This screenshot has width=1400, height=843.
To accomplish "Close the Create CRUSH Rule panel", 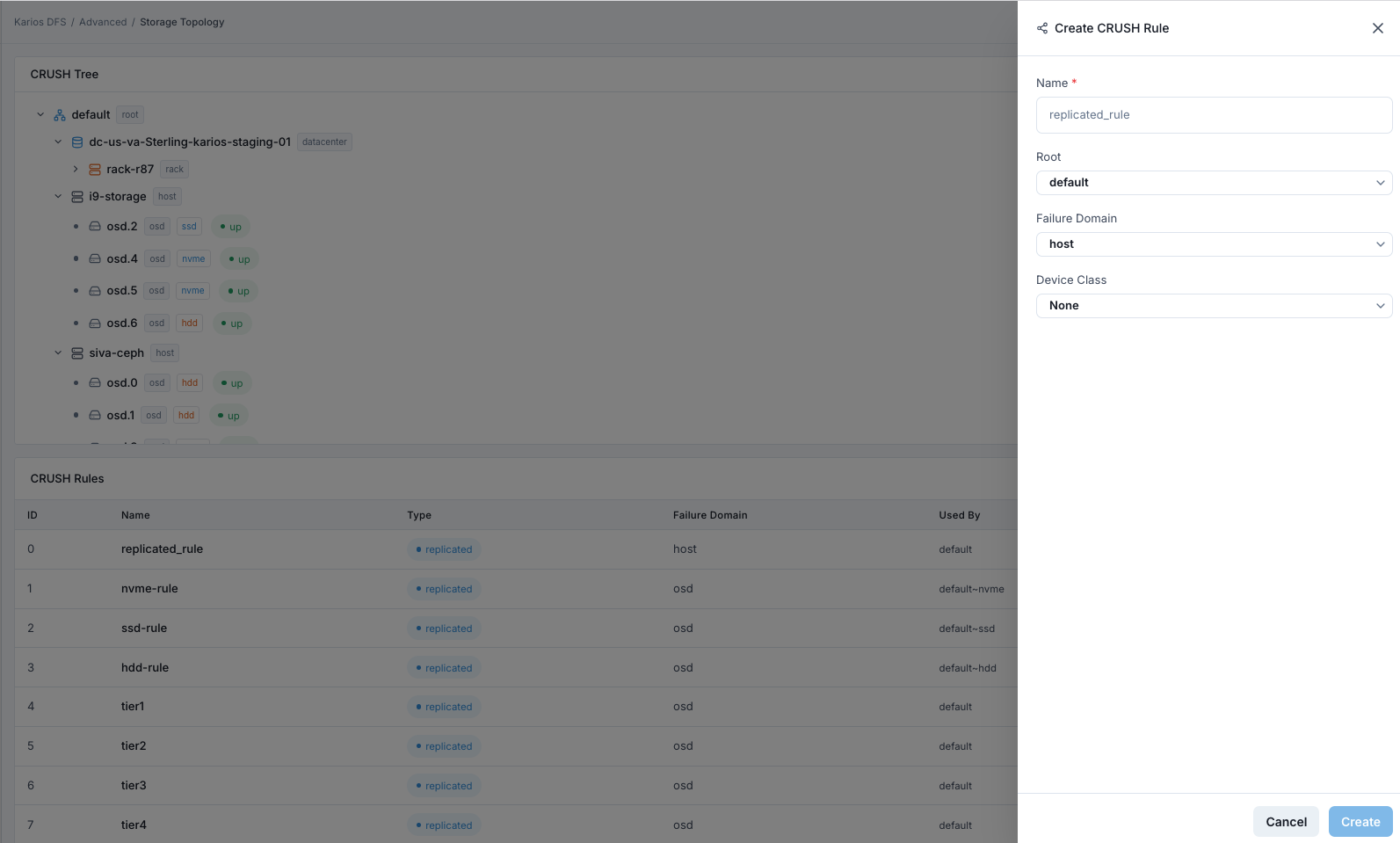I will tap(1377, 28).
